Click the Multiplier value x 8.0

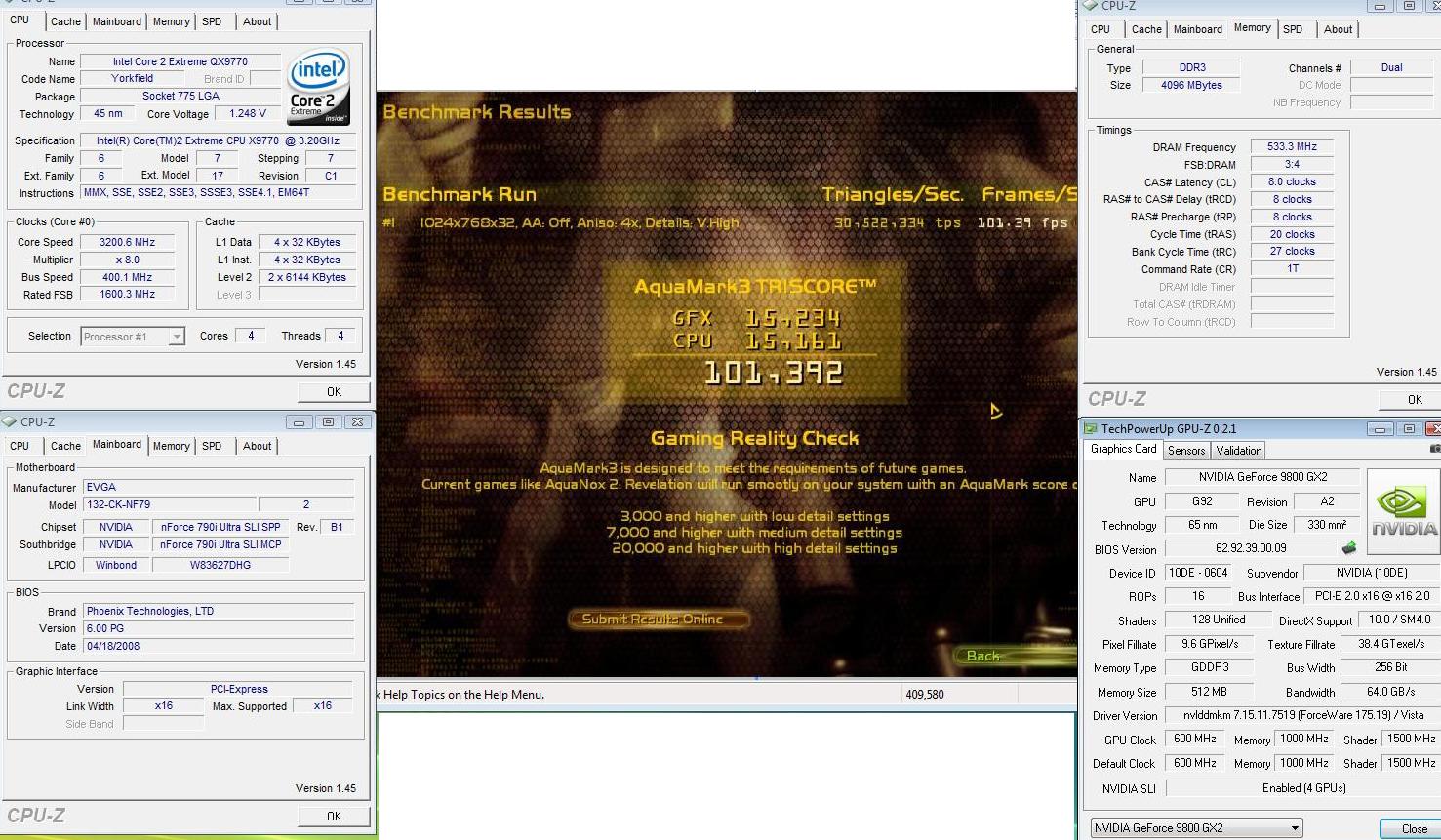pyautogui.click(x=128, y=260)
